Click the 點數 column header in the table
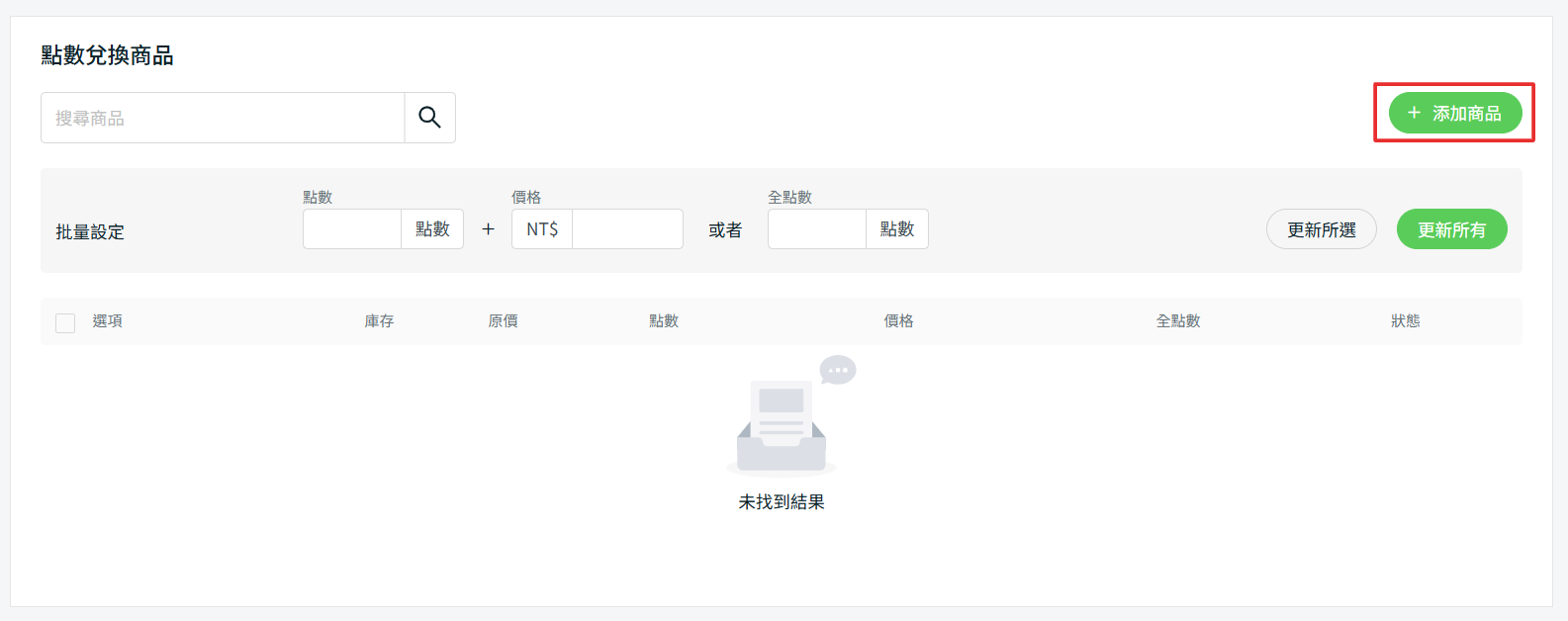The width and height of the screenshot is (1568, 621). [x=664, y=321]
